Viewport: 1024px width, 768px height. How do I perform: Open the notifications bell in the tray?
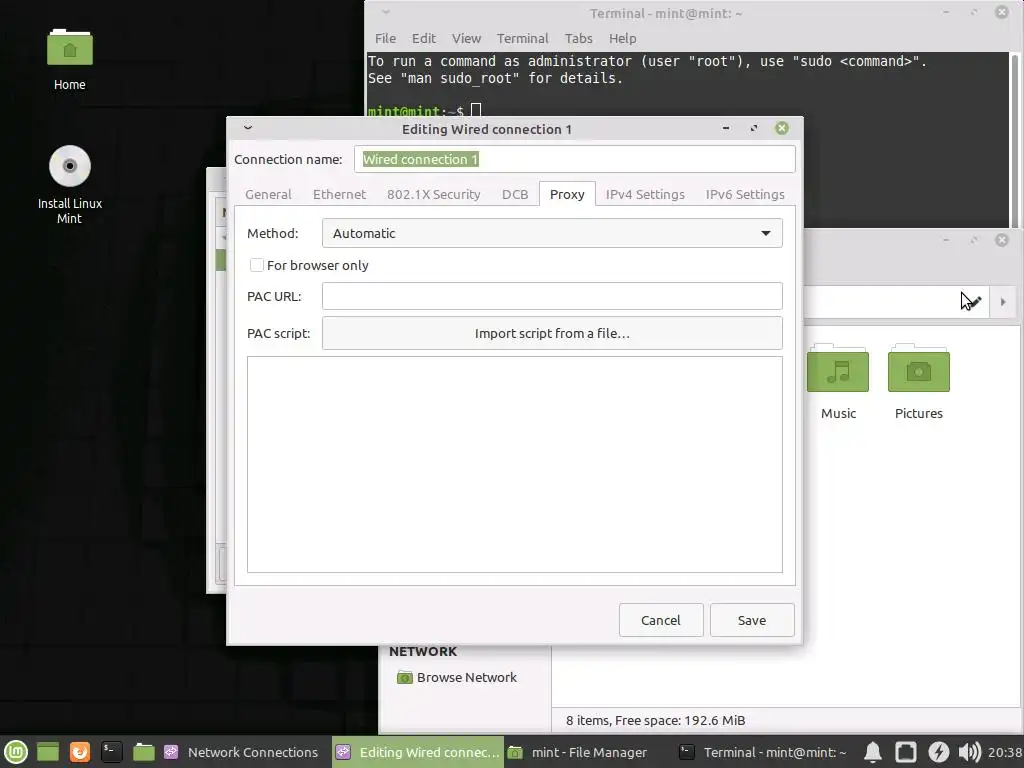pyautogui.click(x=873, y=752)
